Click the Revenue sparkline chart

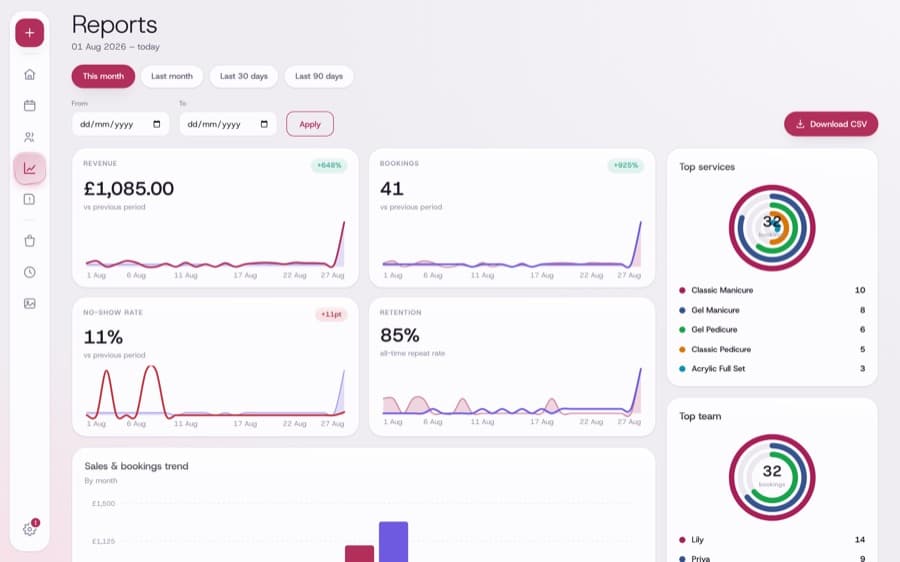pos(215,246)
